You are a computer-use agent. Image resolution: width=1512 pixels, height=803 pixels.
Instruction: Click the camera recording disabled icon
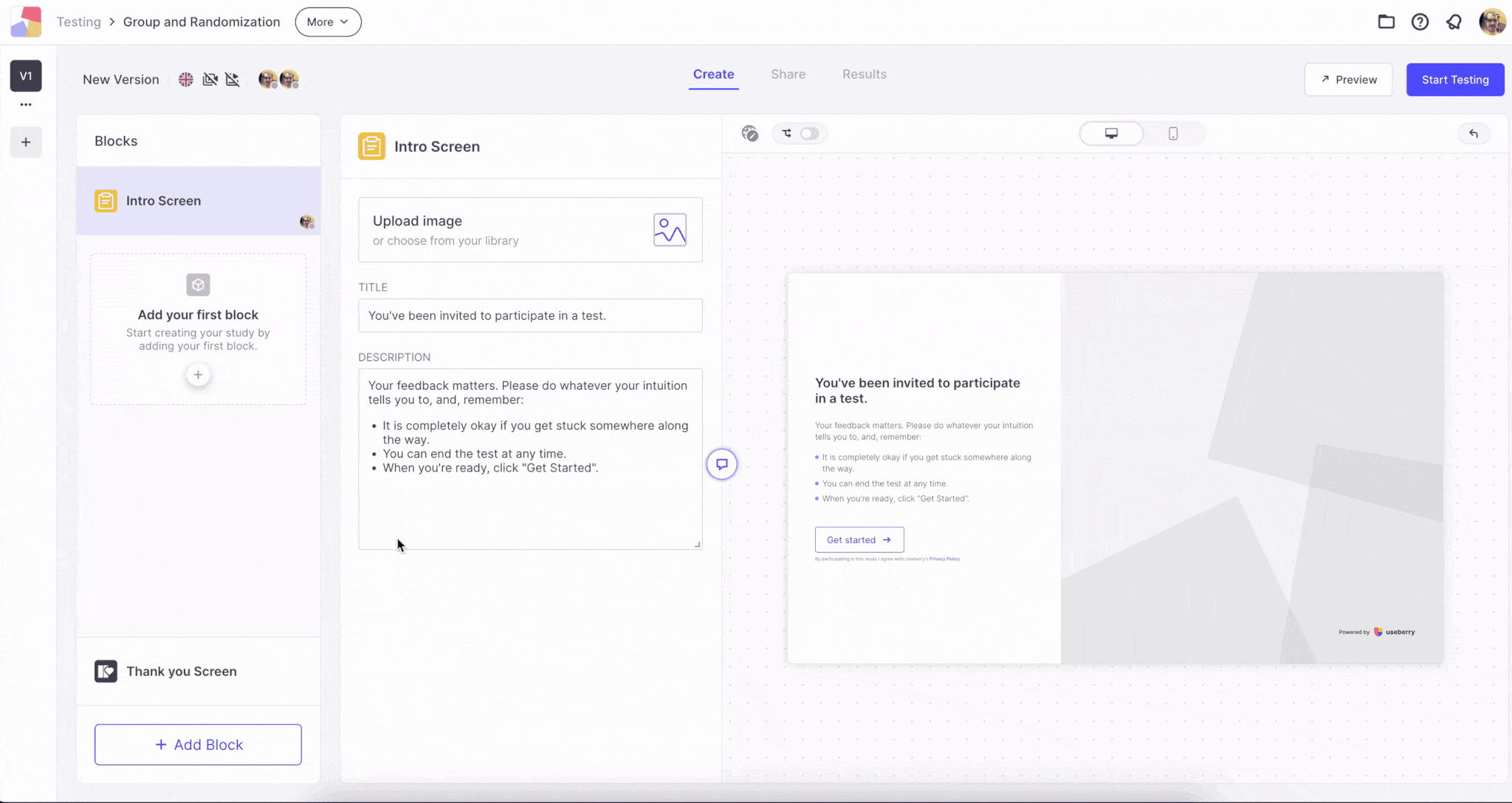210,79
